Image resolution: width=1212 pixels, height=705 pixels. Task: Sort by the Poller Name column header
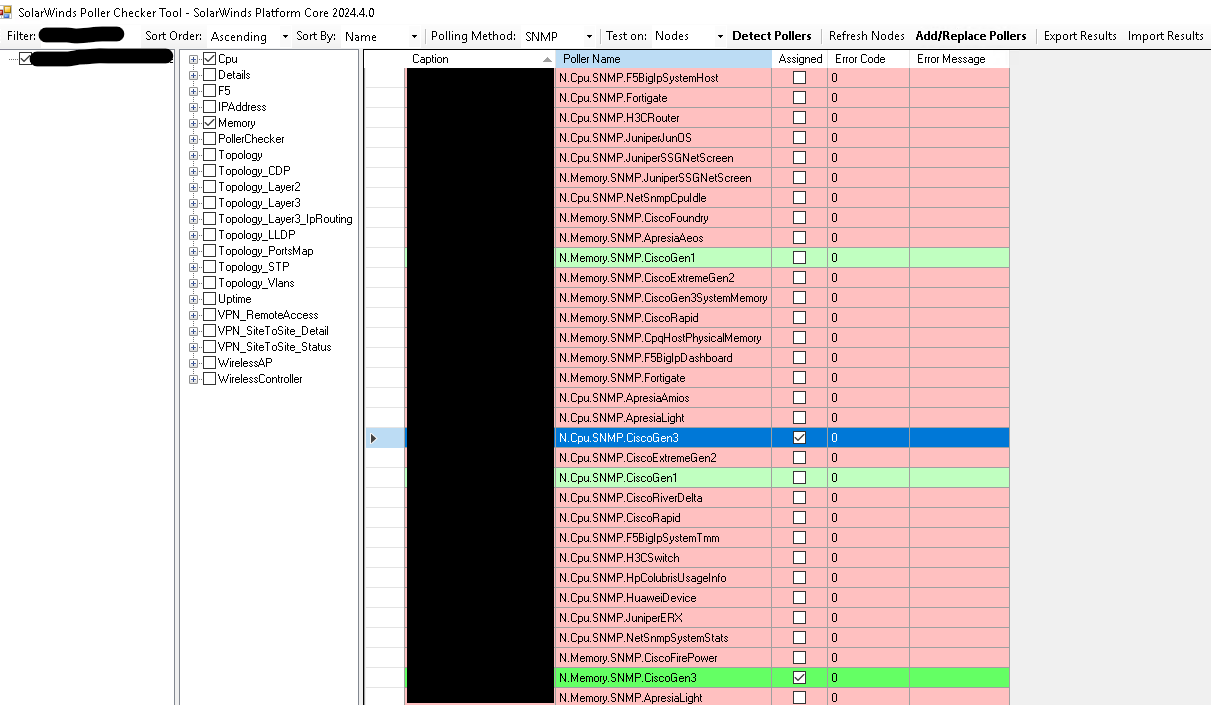(663, 59)
